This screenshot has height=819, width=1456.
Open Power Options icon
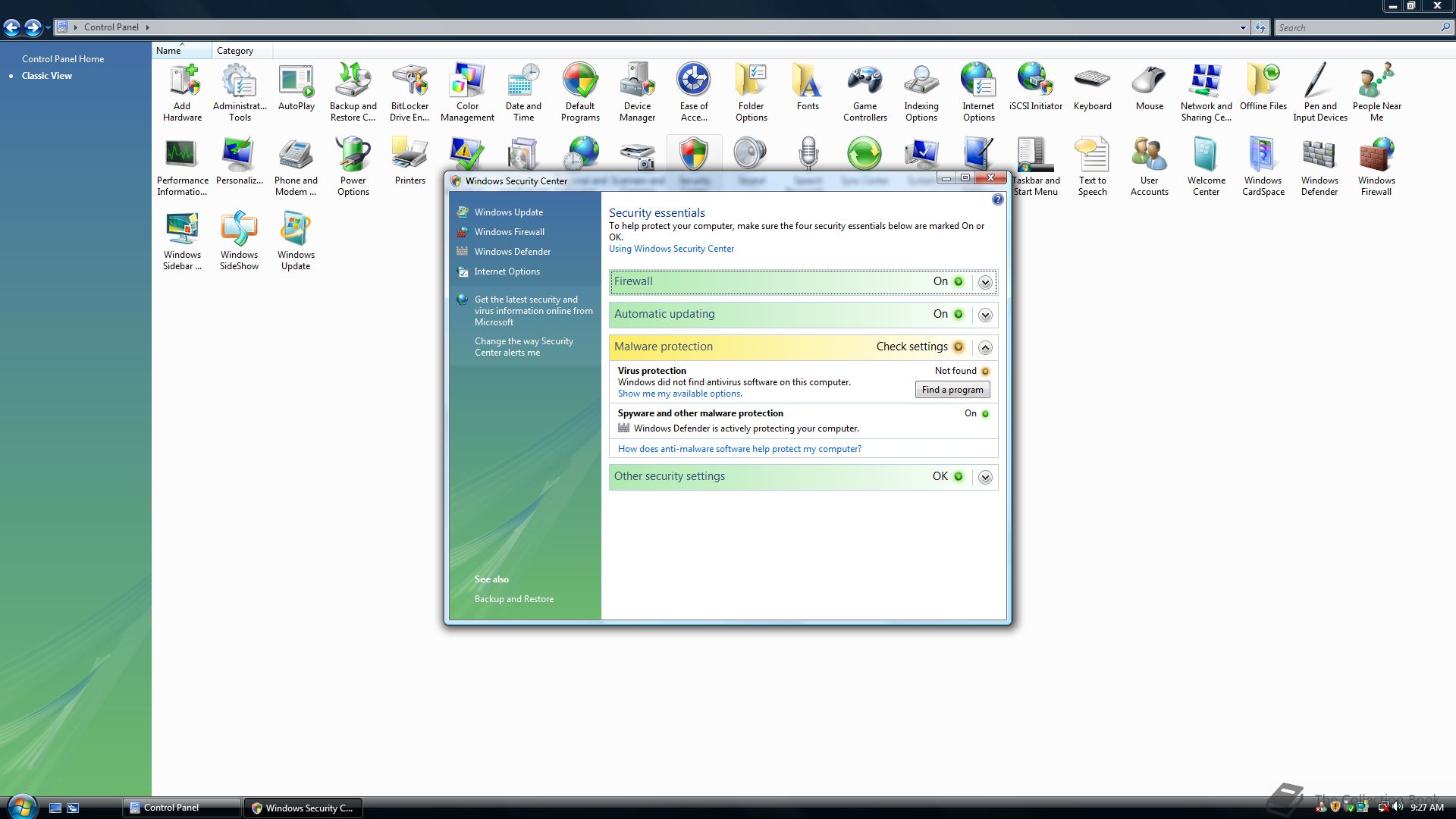[x=353, y=166]
